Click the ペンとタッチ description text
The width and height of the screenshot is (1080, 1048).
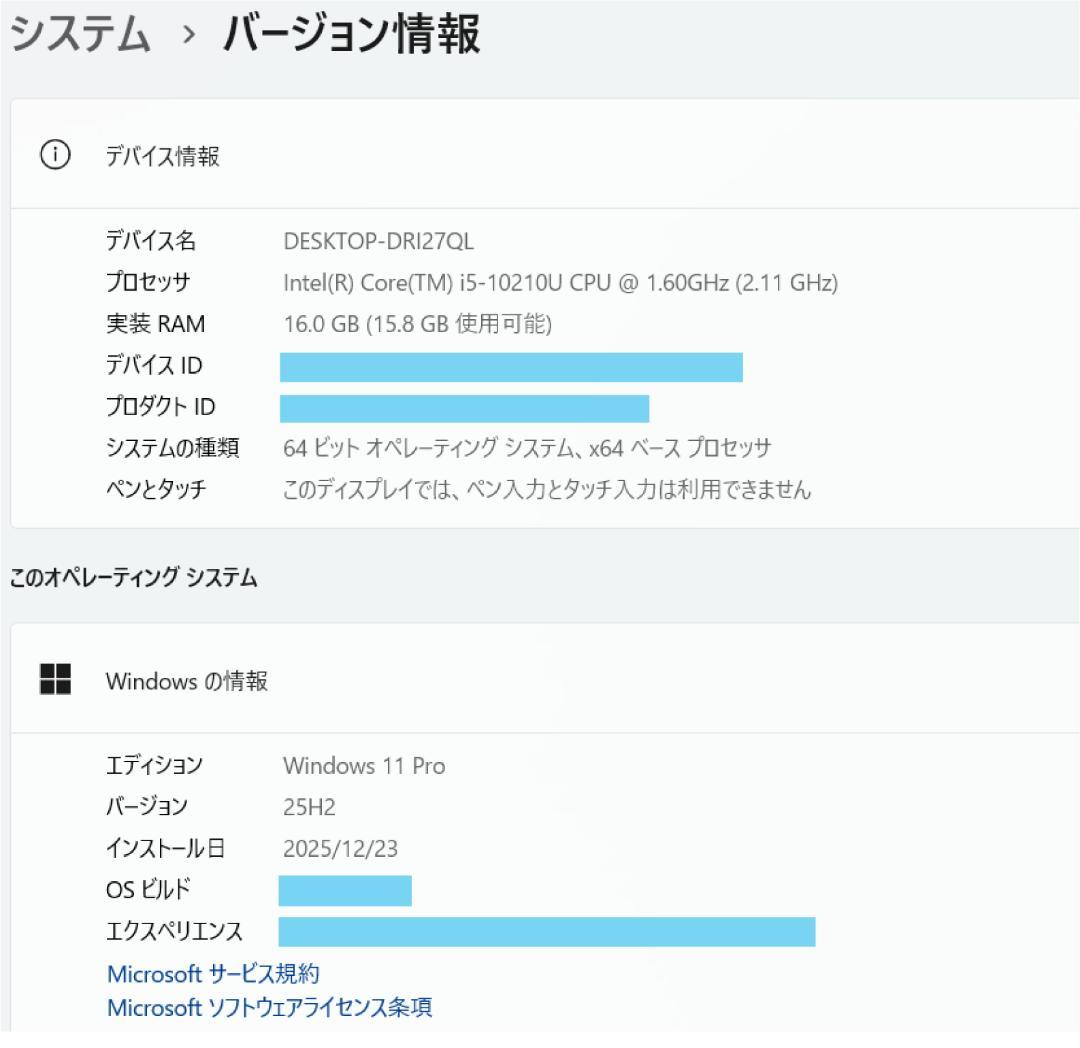(x=545, y=490)
